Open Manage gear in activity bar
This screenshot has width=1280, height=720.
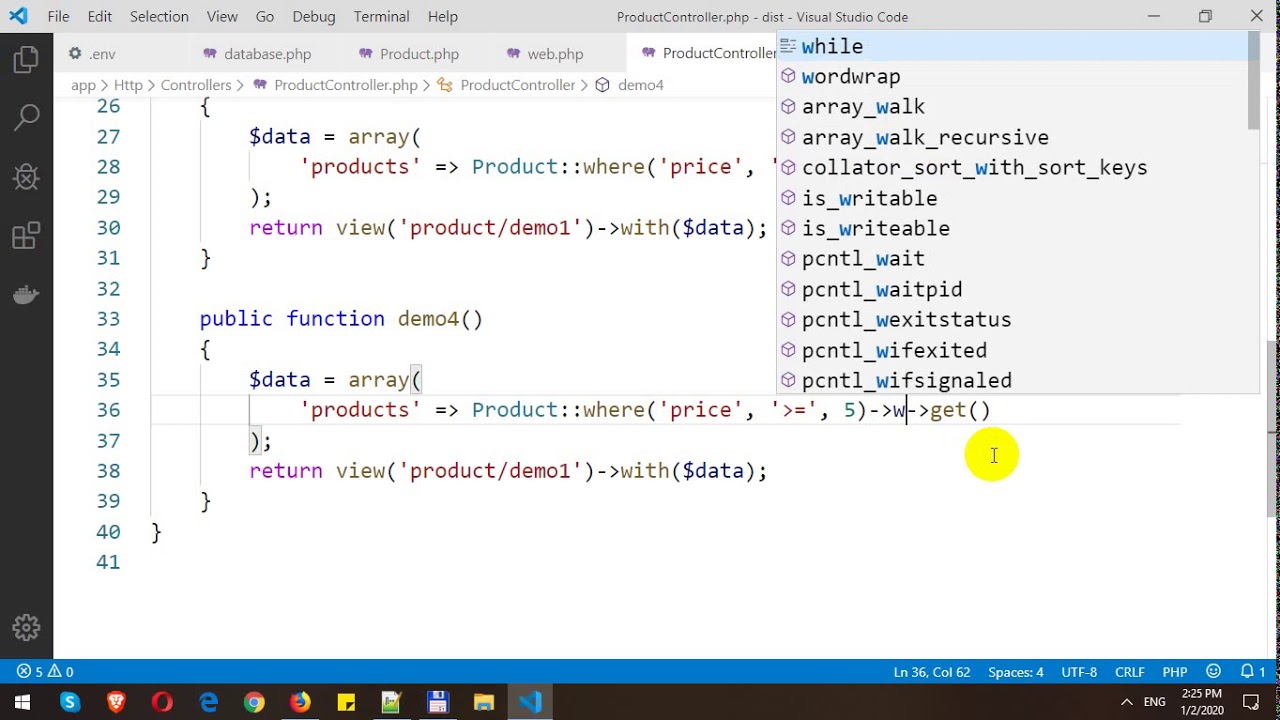click(26, 627)
